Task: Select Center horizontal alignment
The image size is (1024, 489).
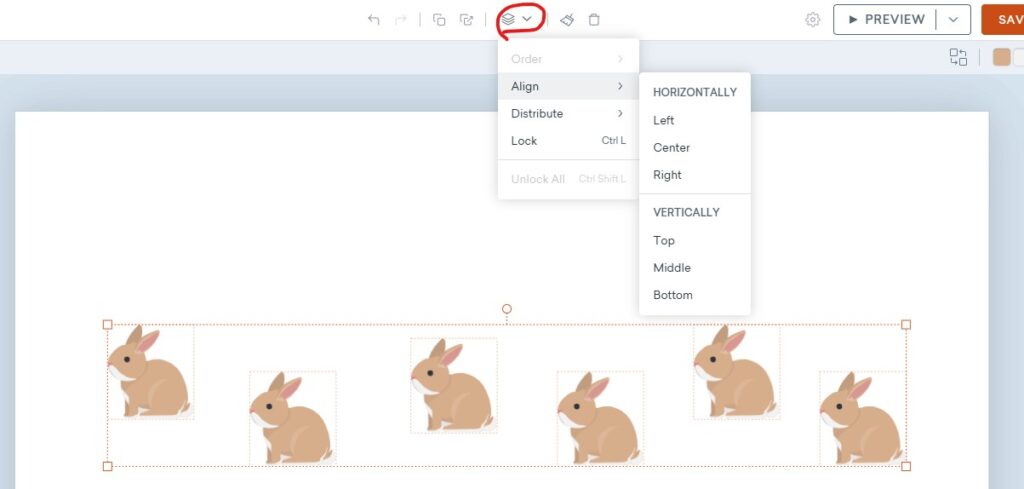Action: 671,148
